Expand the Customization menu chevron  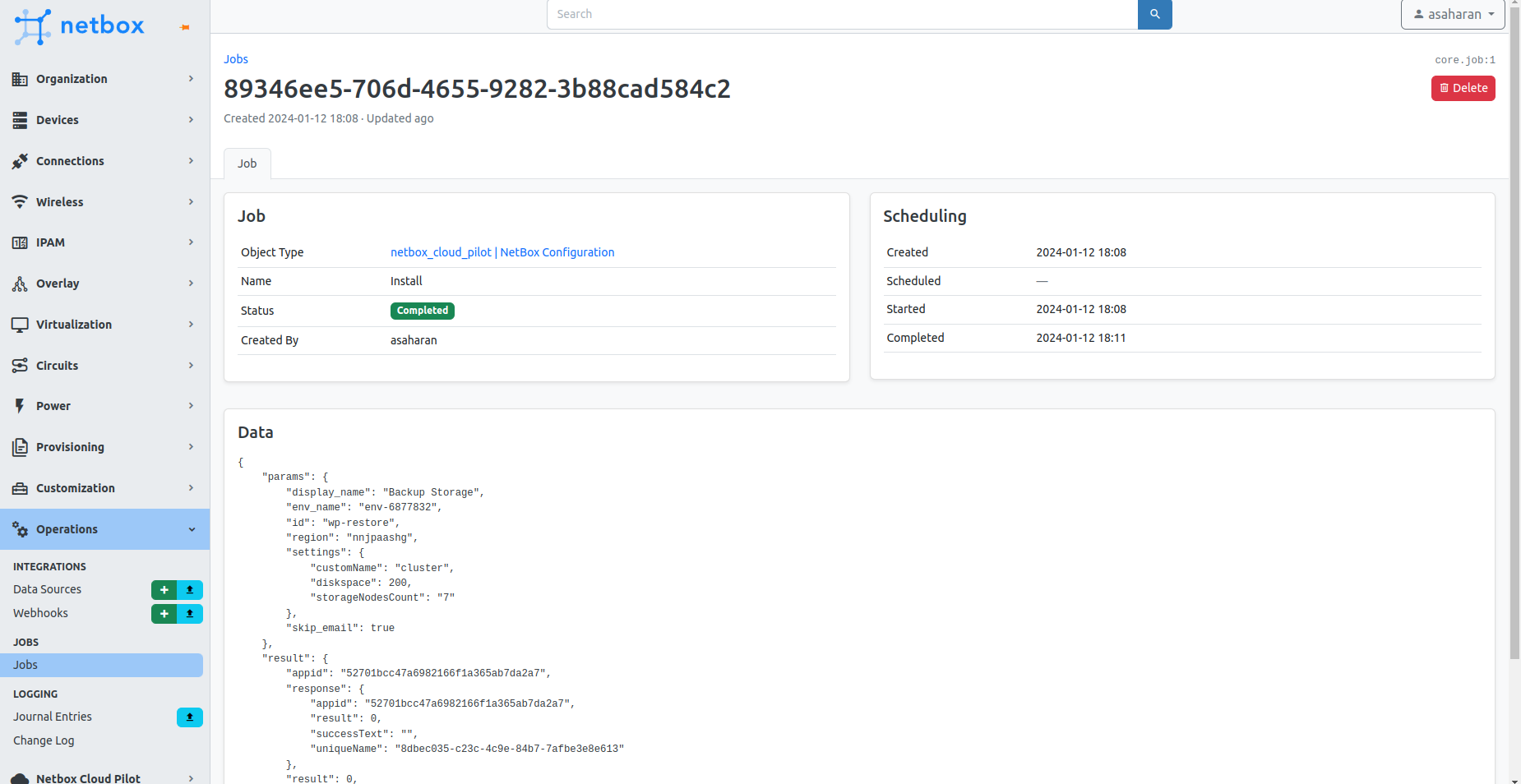coord(191,488)
